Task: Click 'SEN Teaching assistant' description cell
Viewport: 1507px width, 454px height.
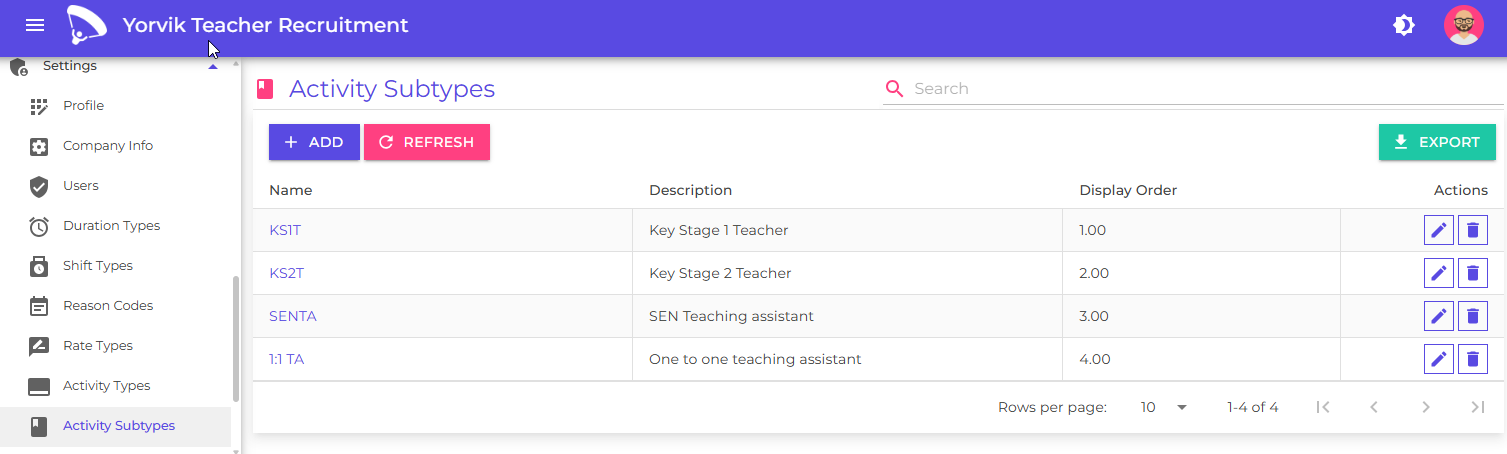Action: coord(731,316)
